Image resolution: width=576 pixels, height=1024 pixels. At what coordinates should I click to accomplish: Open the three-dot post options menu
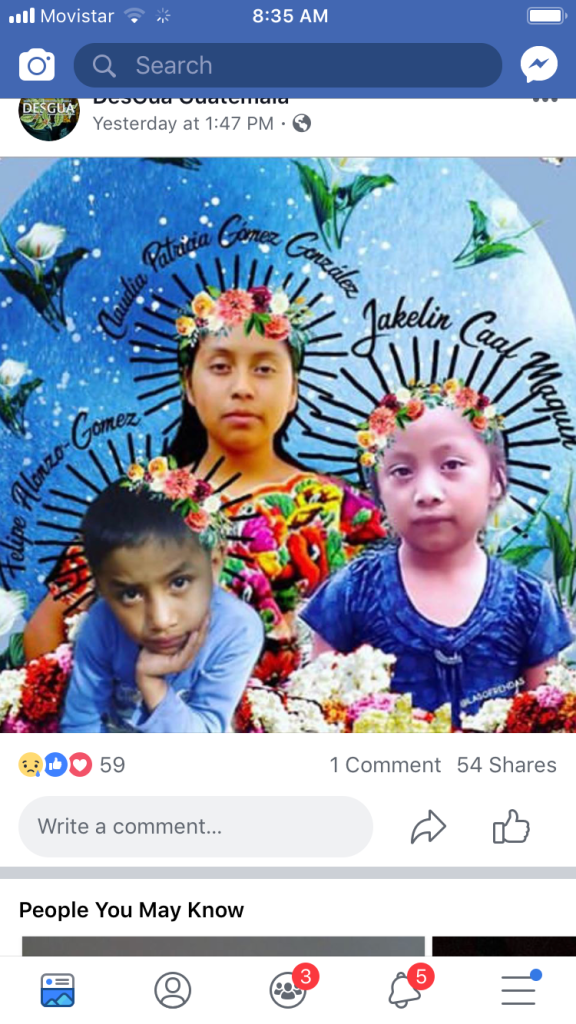(x=545, y=100)
